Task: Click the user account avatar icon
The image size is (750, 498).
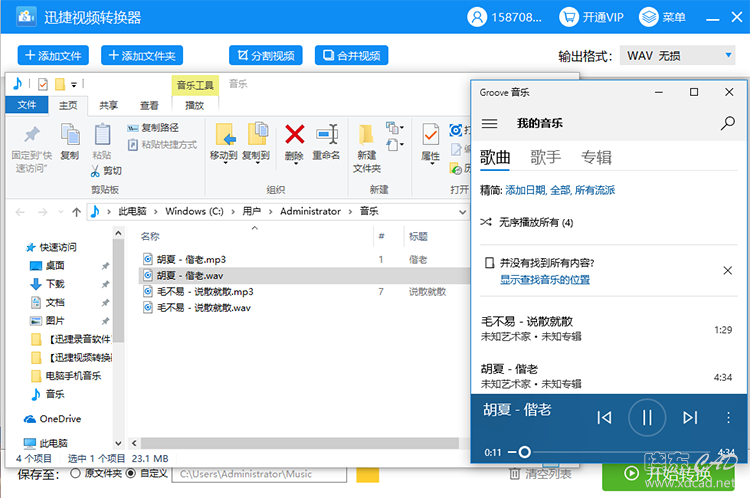Action: tap(476, 17)
